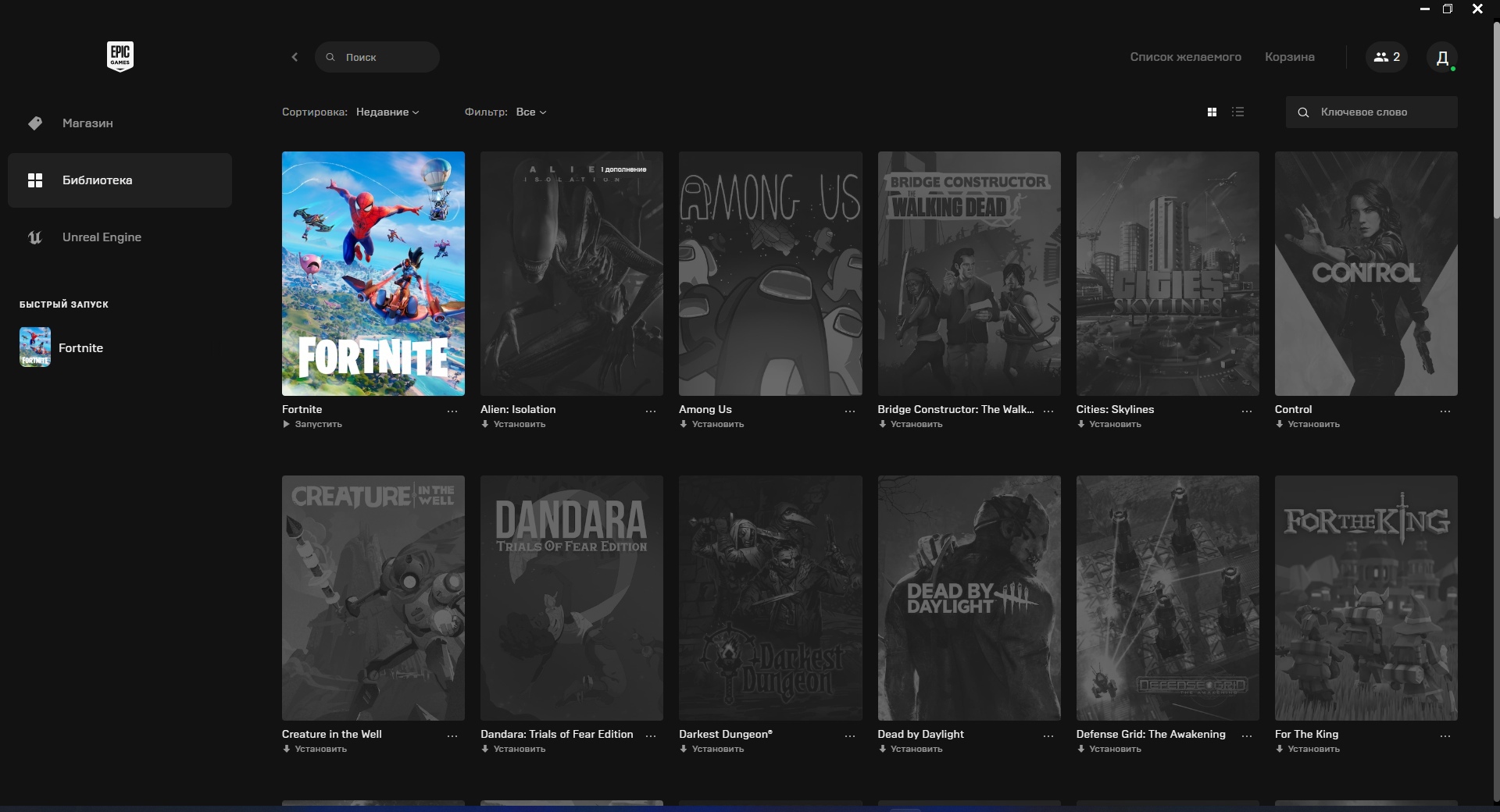Open options menu for Darkest Dungeon
The height and width of the screenshot is (812, 1500).
[x=850, y=735]
